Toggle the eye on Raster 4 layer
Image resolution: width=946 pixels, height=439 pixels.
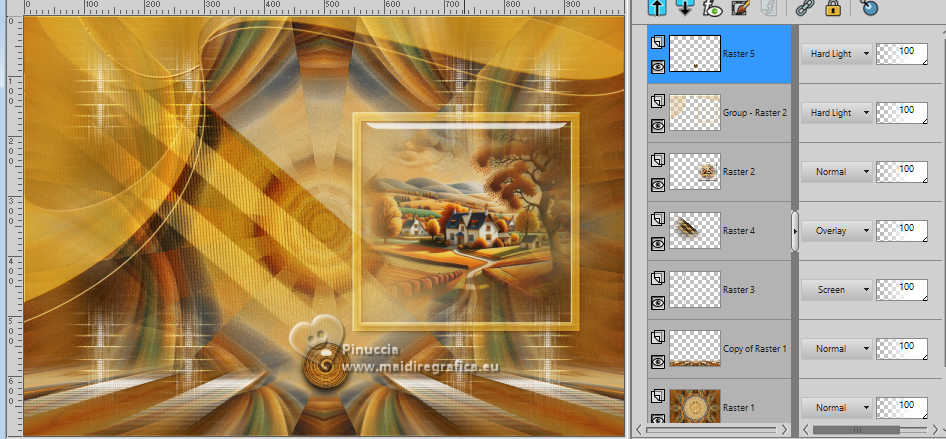(x=658, y=244)
